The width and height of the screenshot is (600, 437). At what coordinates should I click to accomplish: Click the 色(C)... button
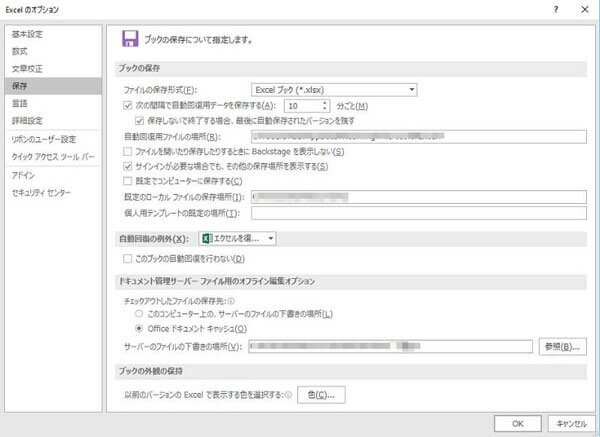tap(321, 395)
